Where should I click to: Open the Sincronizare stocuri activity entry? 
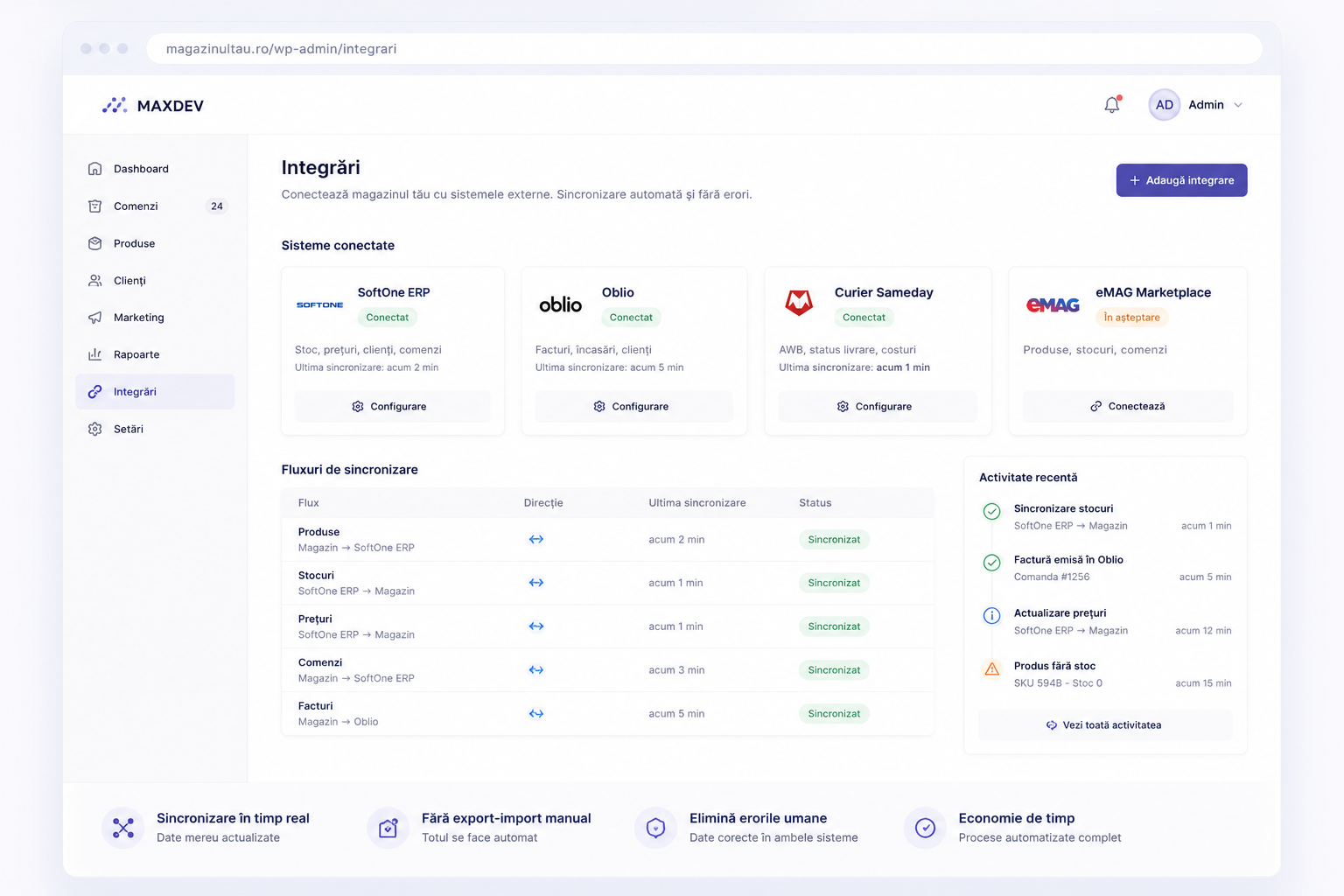point(1106,517)
